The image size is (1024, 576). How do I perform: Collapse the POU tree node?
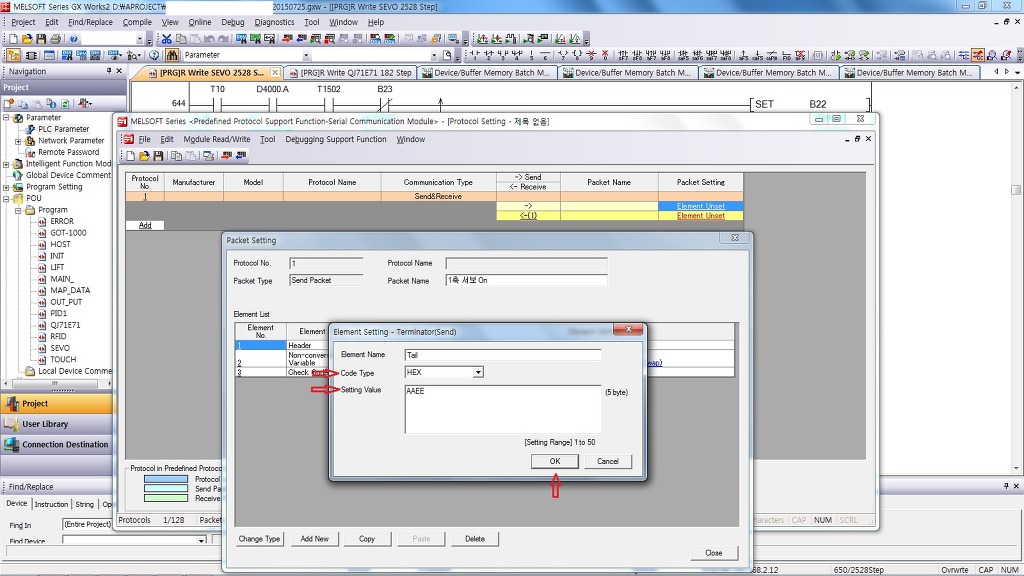click(x=6, y=198)
